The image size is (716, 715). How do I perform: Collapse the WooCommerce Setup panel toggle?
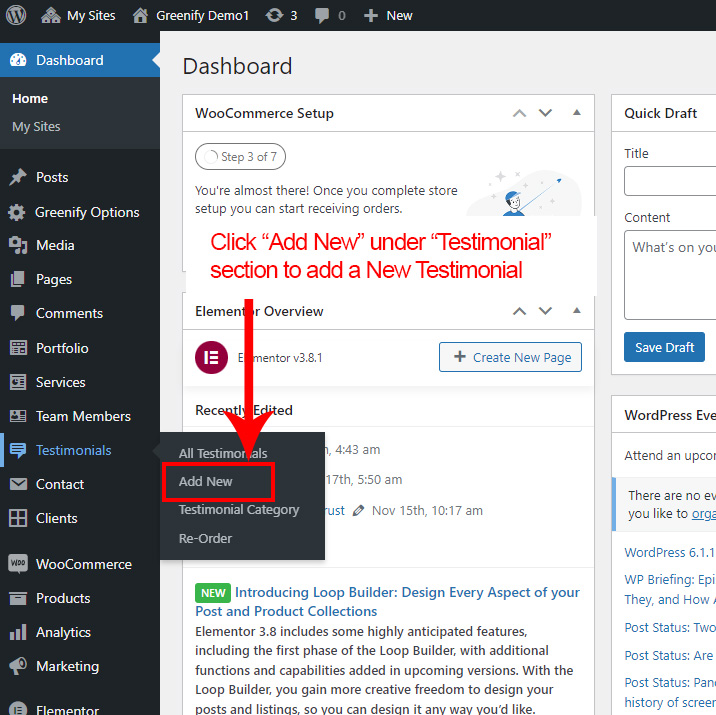pyautogui.click(x=577, y=113)
